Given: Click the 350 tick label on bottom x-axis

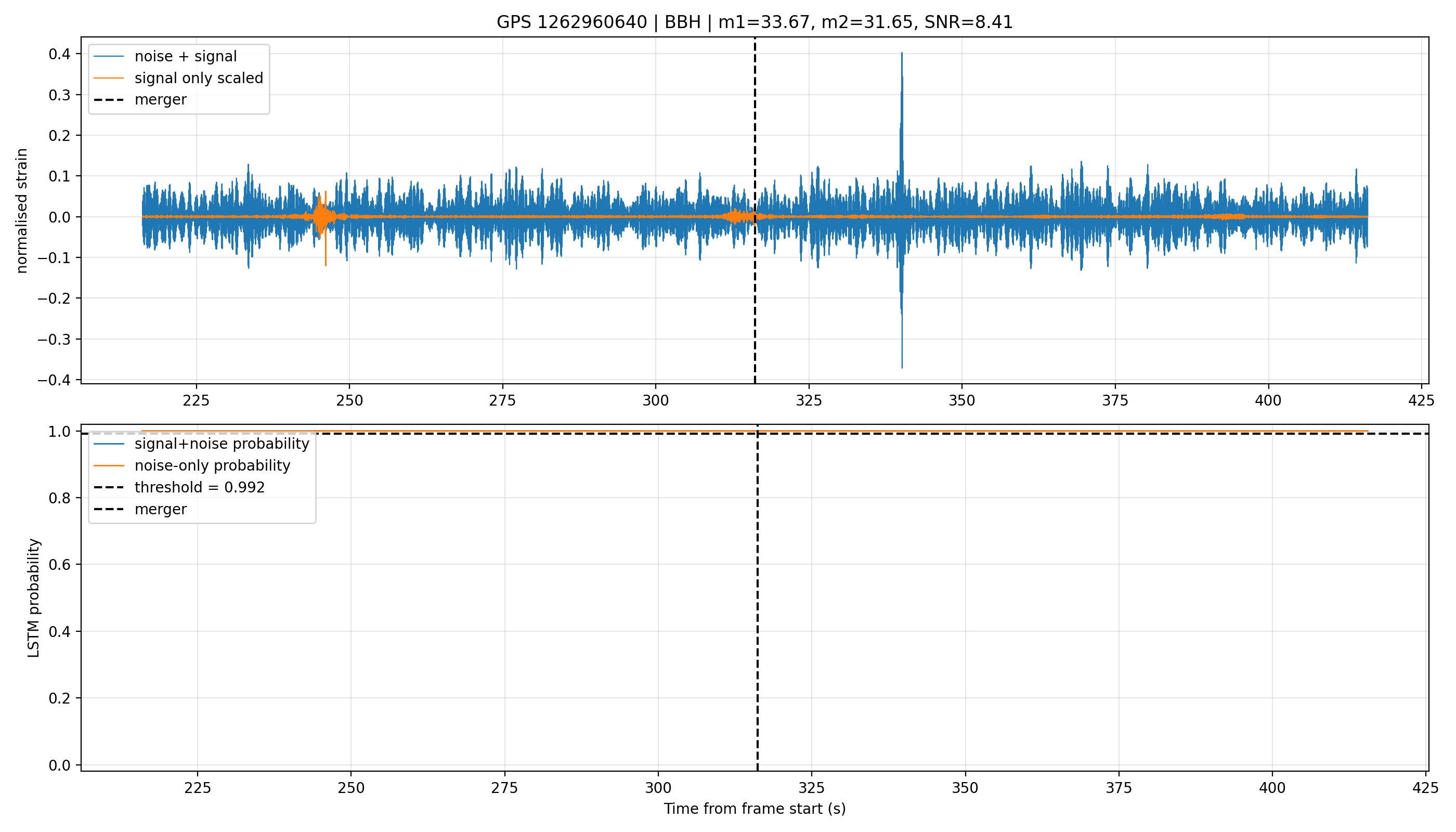Looking at the screenshot, I should tap(965, 788).
